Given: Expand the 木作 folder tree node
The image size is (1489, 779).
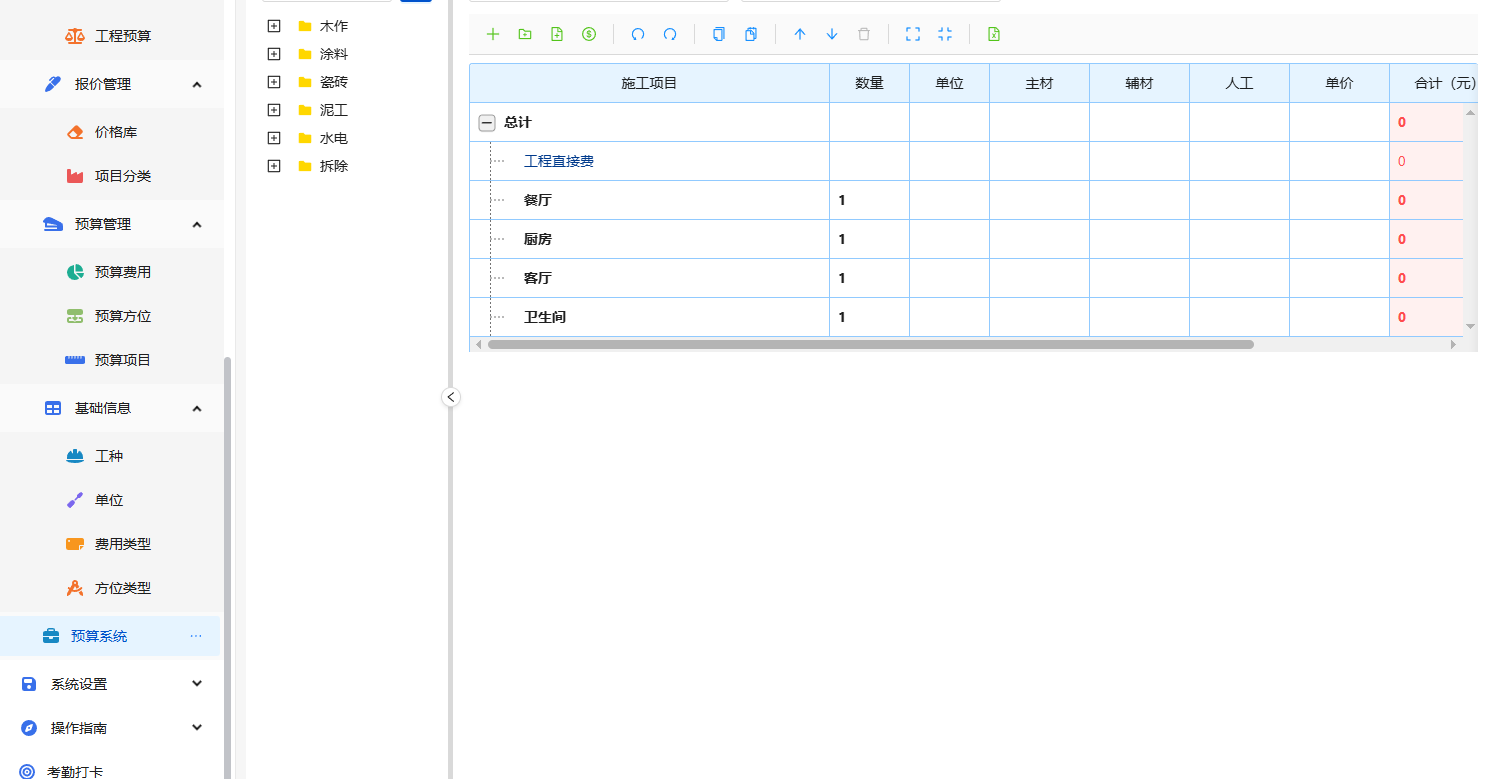Looking at the screenshot, I should click(x=274, y=26).
